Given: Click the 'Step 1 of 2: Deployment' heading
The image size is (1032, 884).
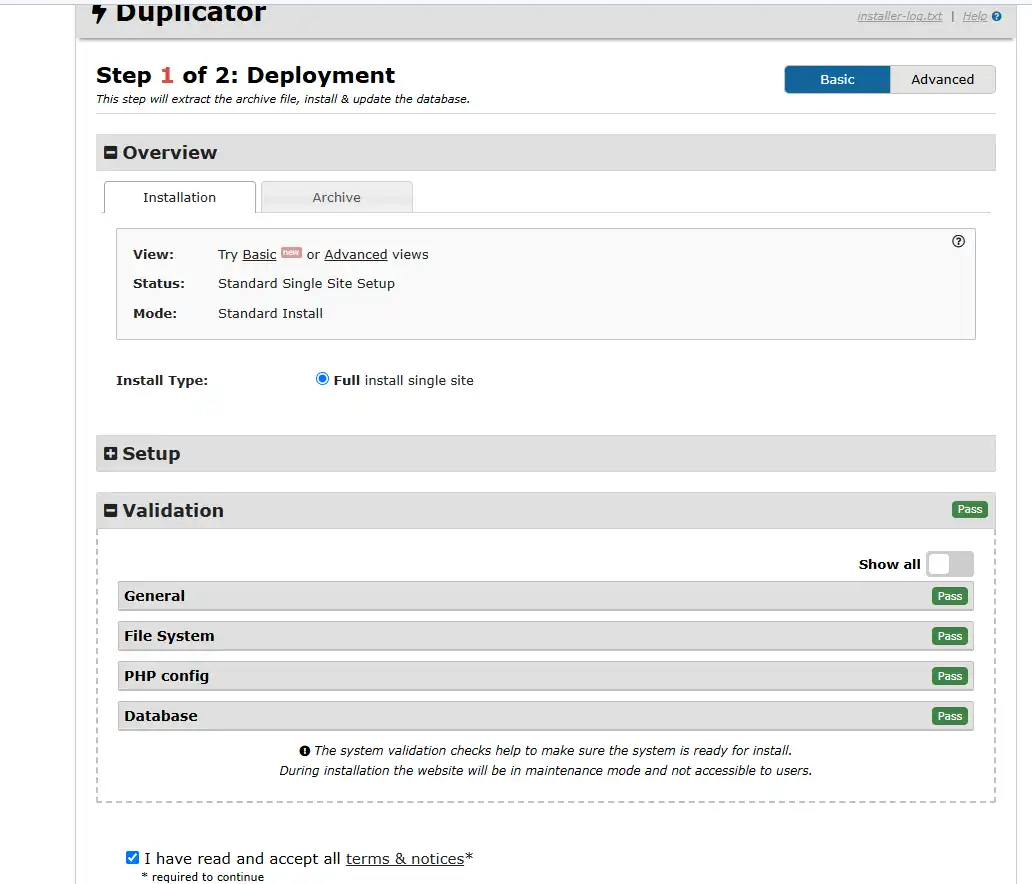Looking at the screenshot, I should click(245, 76).
